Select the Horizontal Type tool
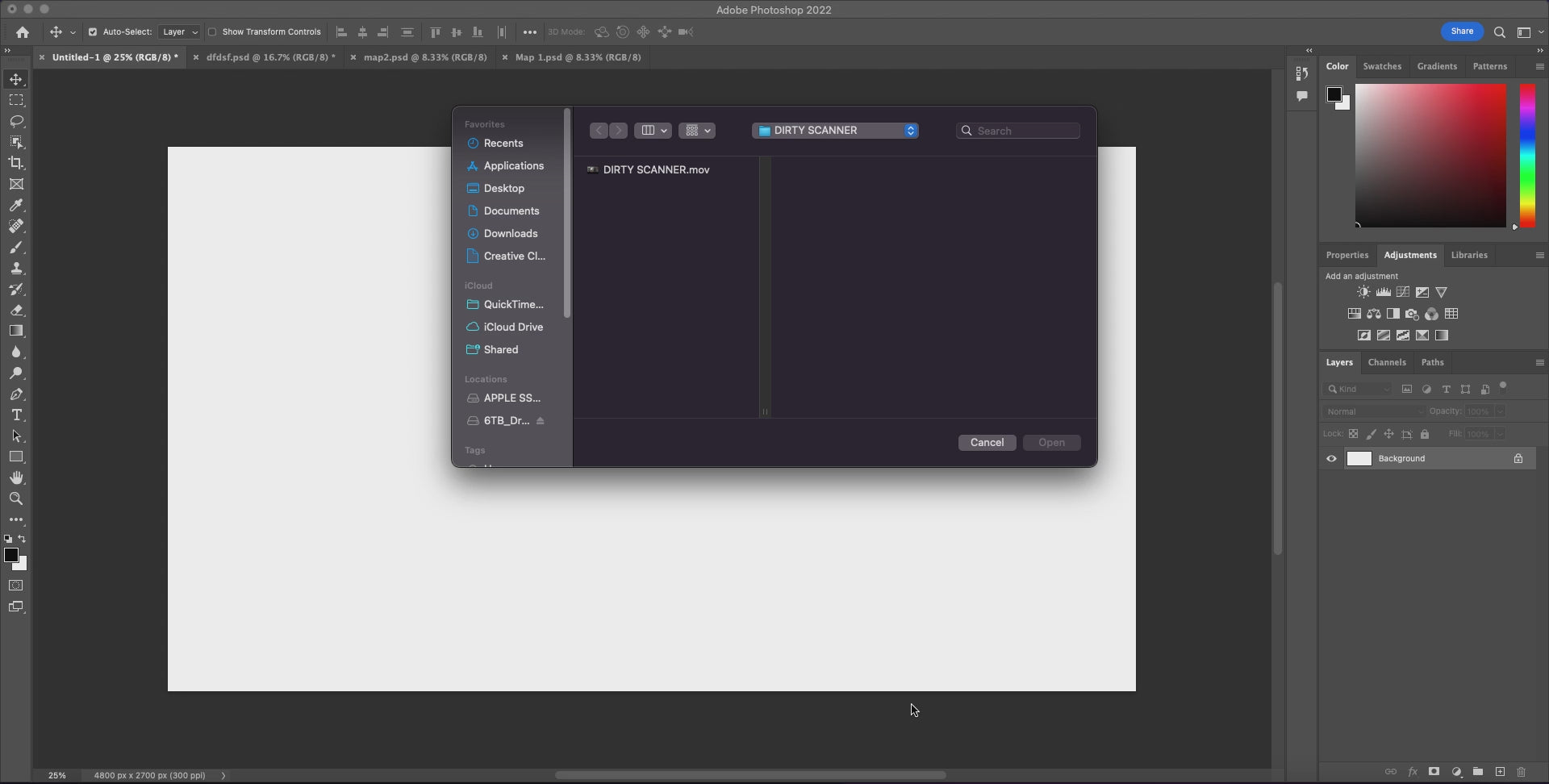Screen dimensions: 1549x784 tap(16, 415)
